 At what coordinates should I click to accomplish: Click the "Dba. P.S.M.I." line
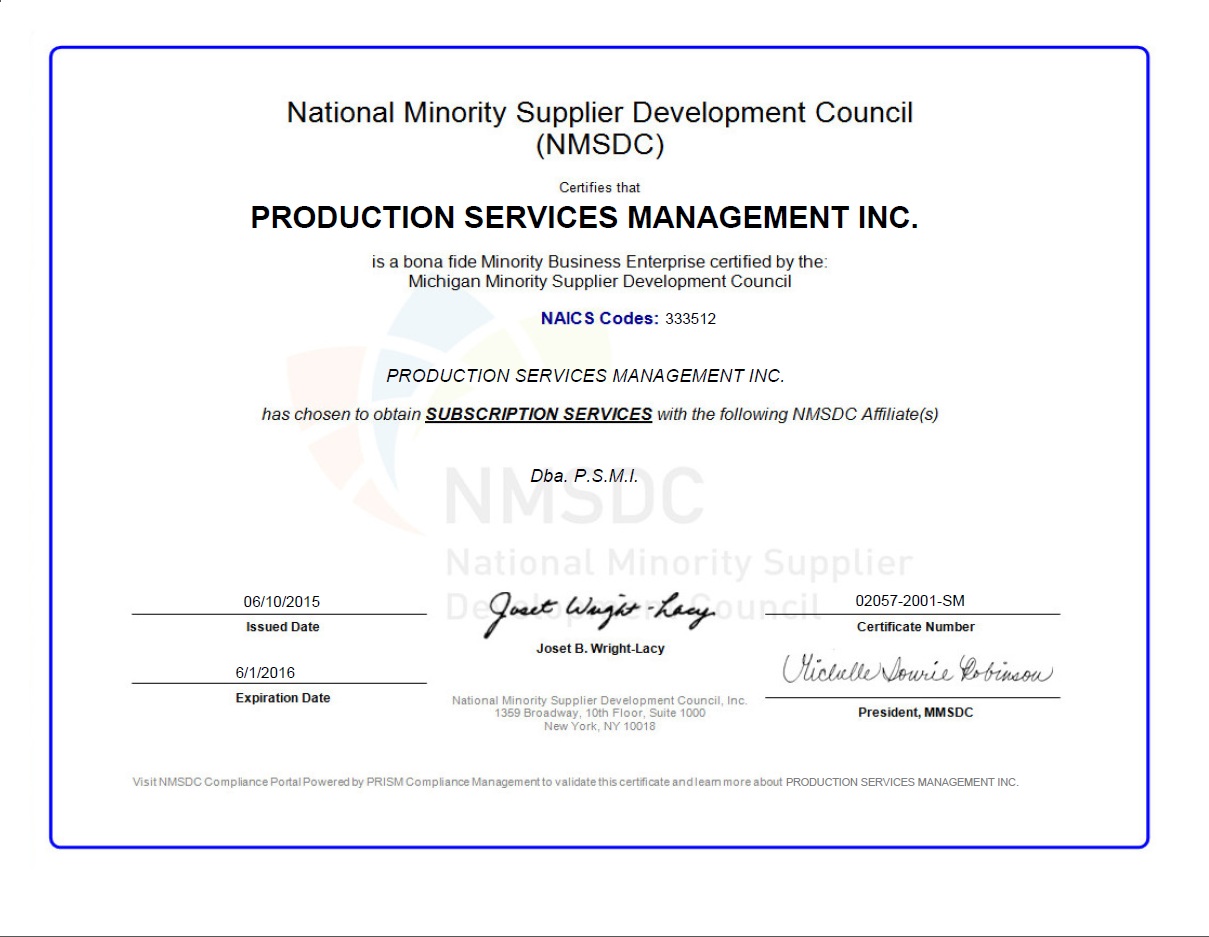click(584, 477)
